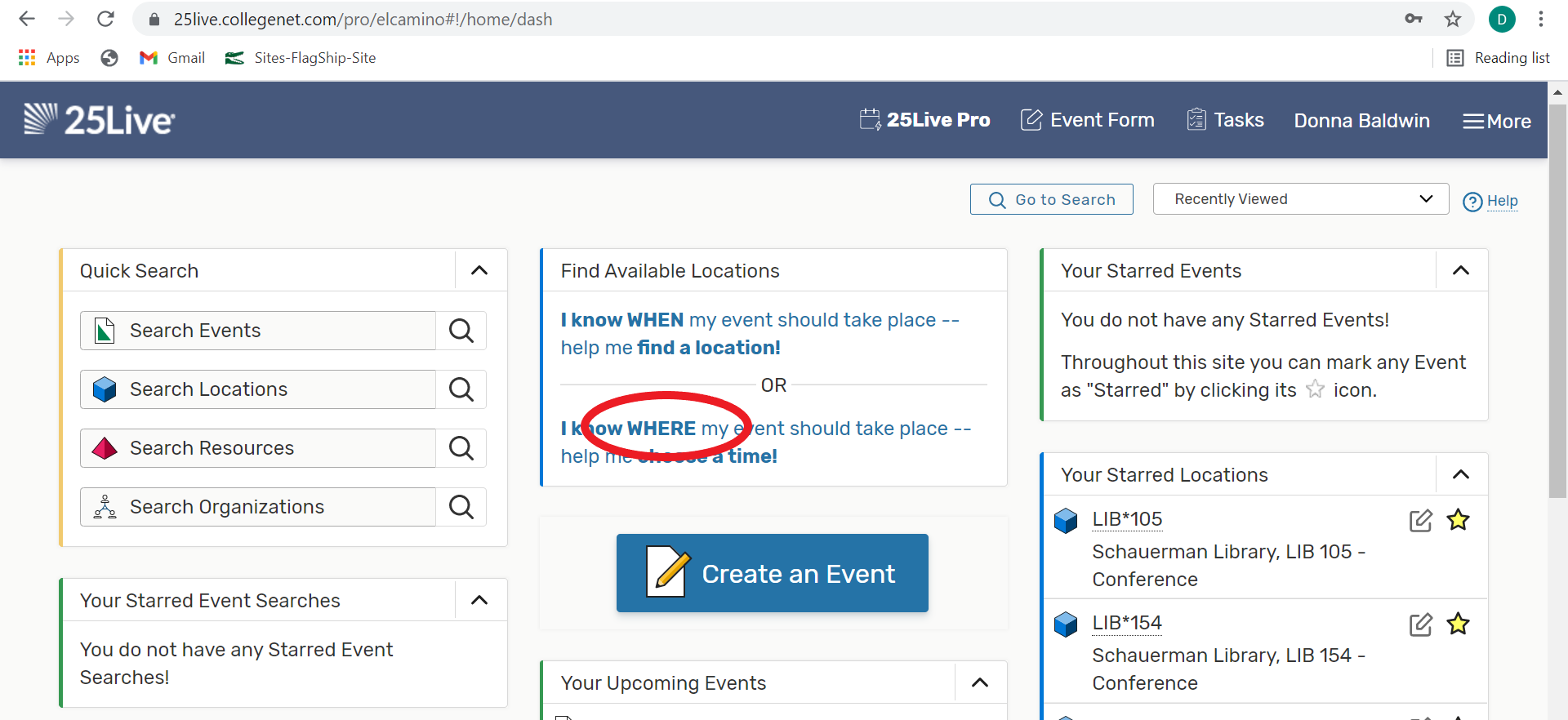Open the Recently Viewed dropdown
Viewport: 1568px width, 720px height.
[x=1301, y=199]
